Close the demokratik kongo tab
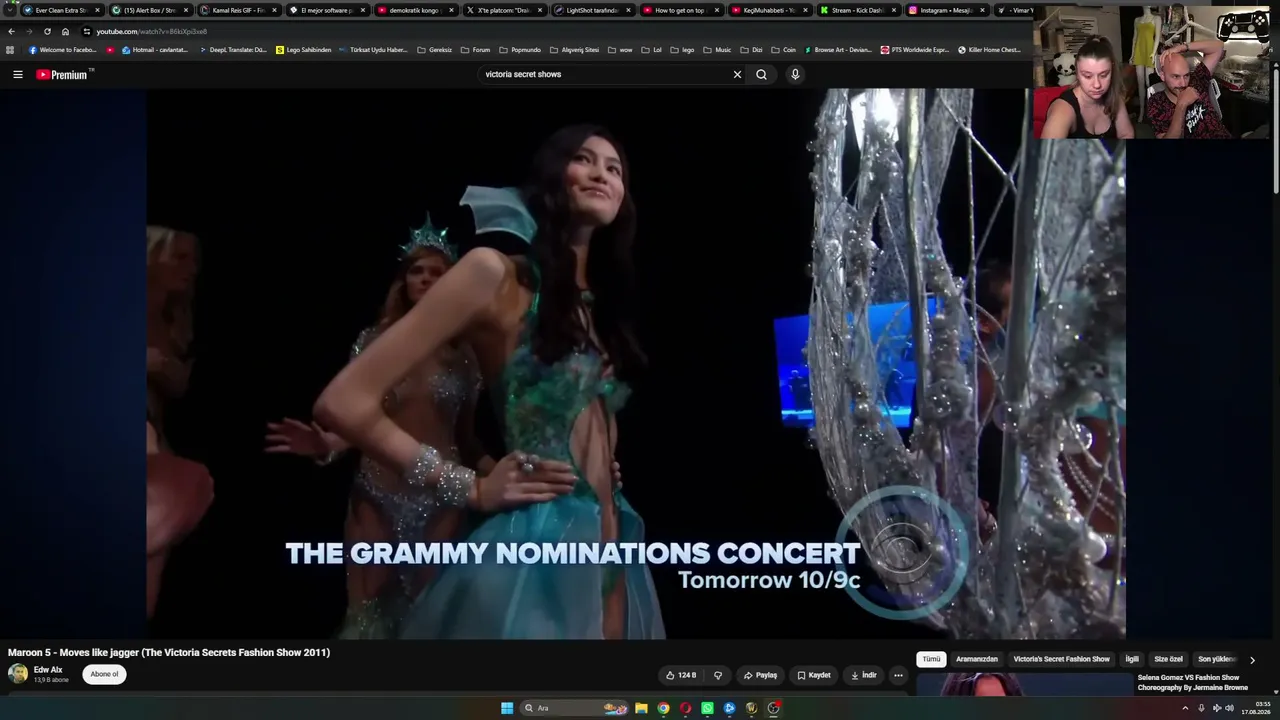This screenshot has width=1280, height=720. (x=451, y=10)
